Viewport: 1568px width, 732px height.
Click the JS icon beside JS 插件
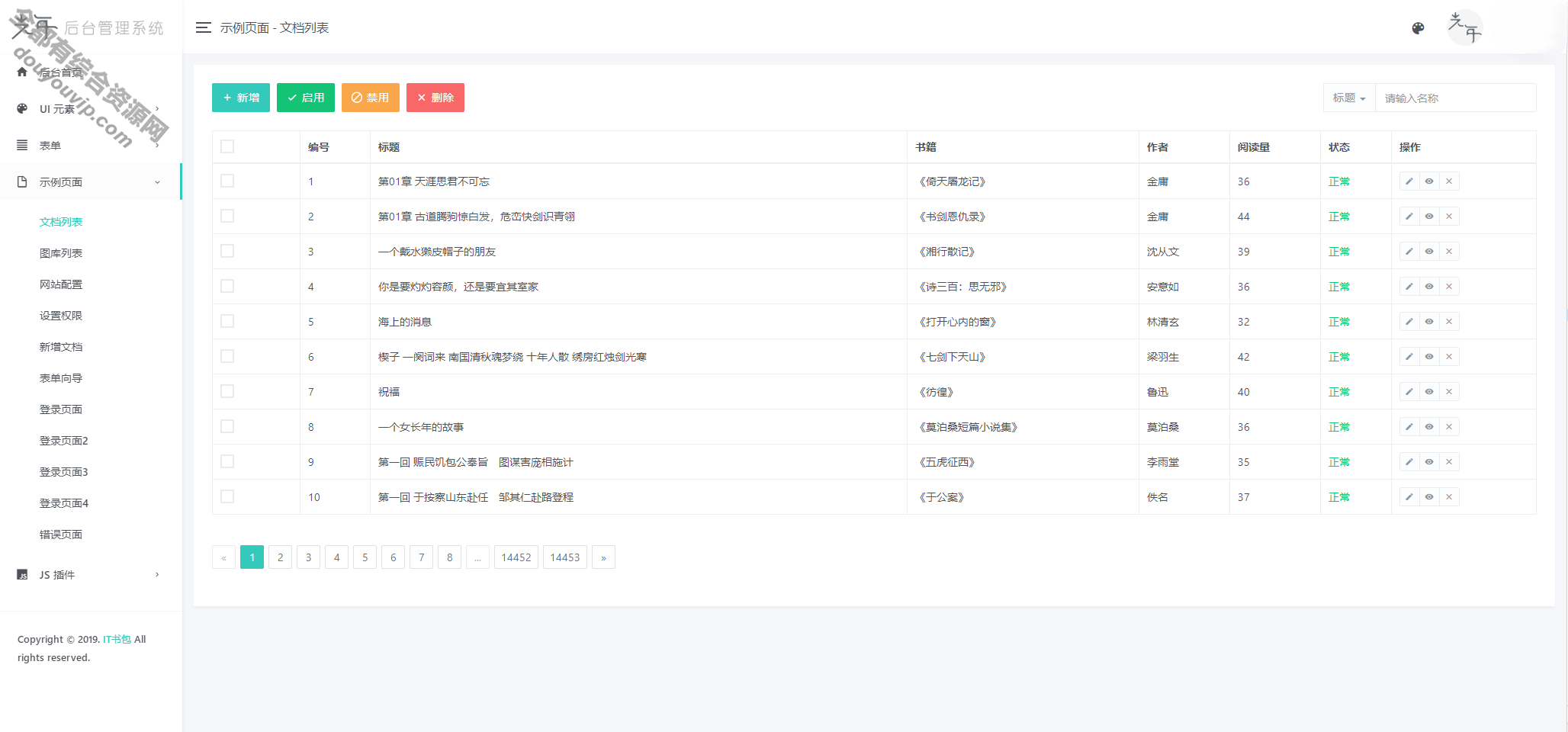click(22, 574)
